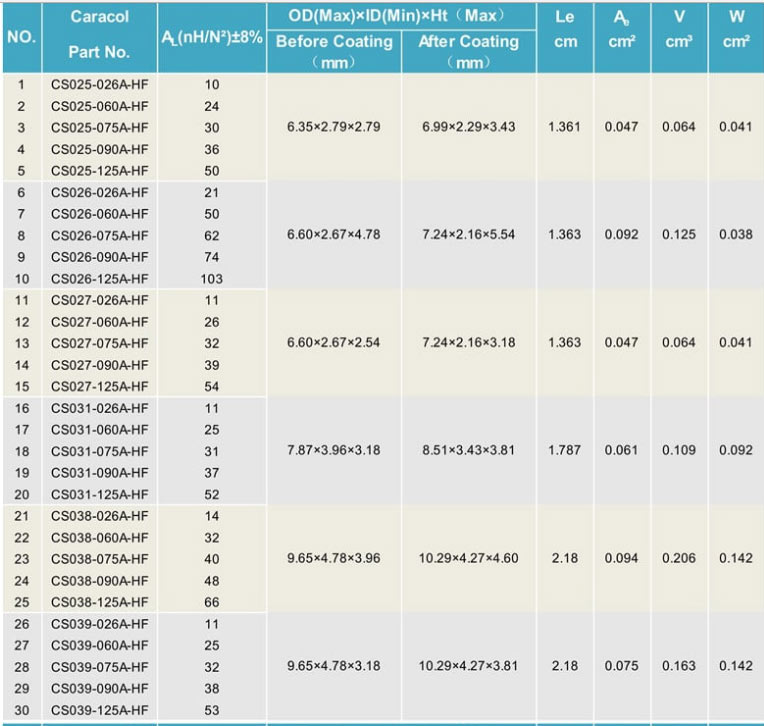
Task: Click after-coating dimension 7.24×2.16×5.54
Action: point(469,234)
